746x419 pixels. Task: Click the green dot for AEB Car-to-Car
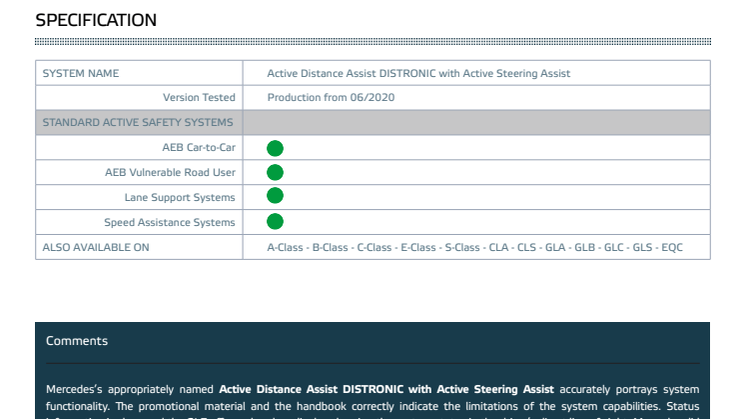tap(275, 148)
